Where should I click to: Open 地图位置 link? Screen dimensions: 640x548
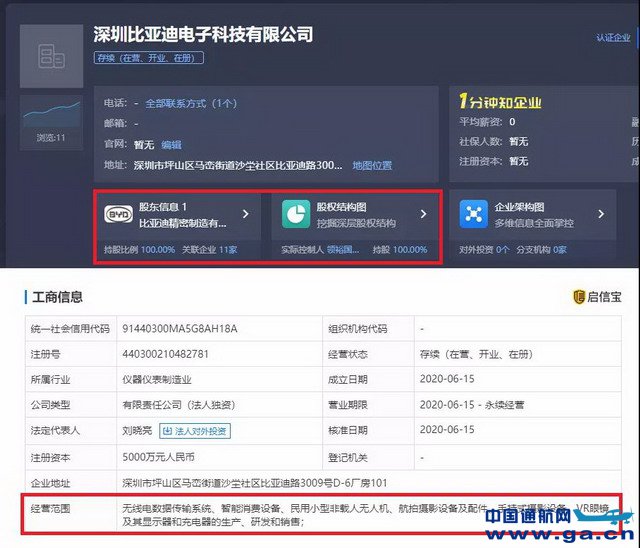click(372, 166)
